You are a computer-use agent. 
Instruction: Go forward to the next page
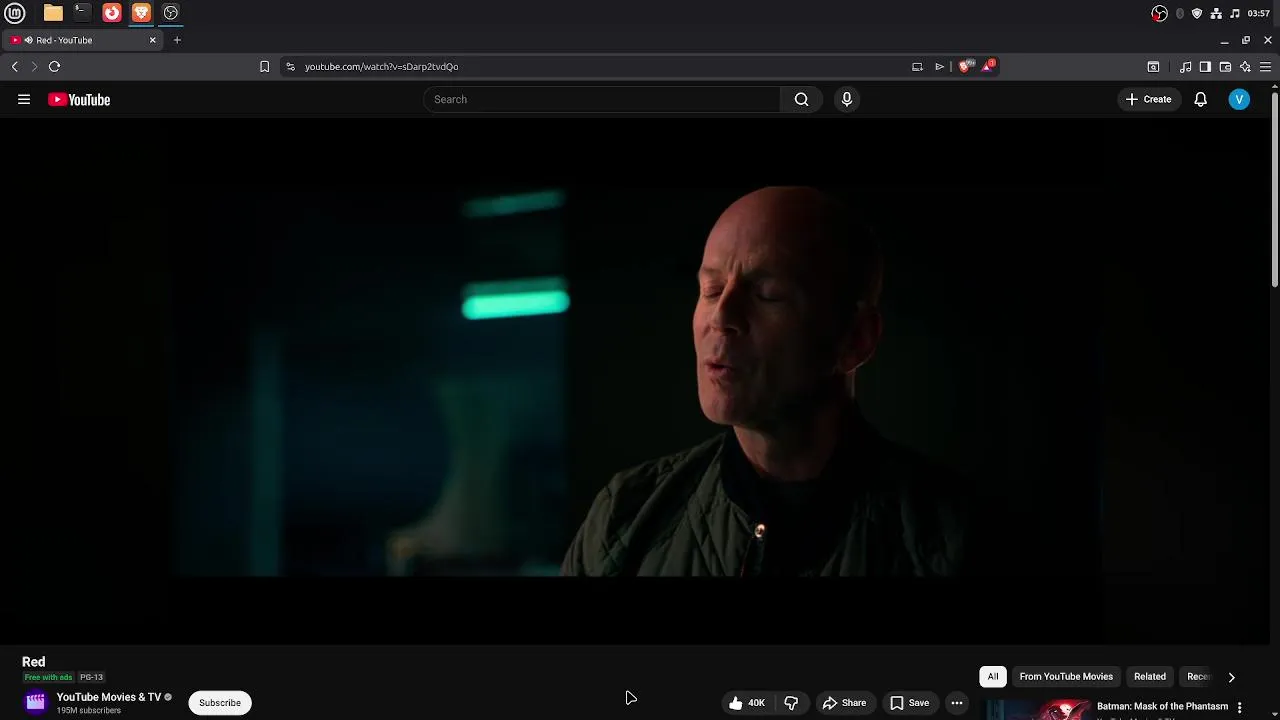[34, 66]
